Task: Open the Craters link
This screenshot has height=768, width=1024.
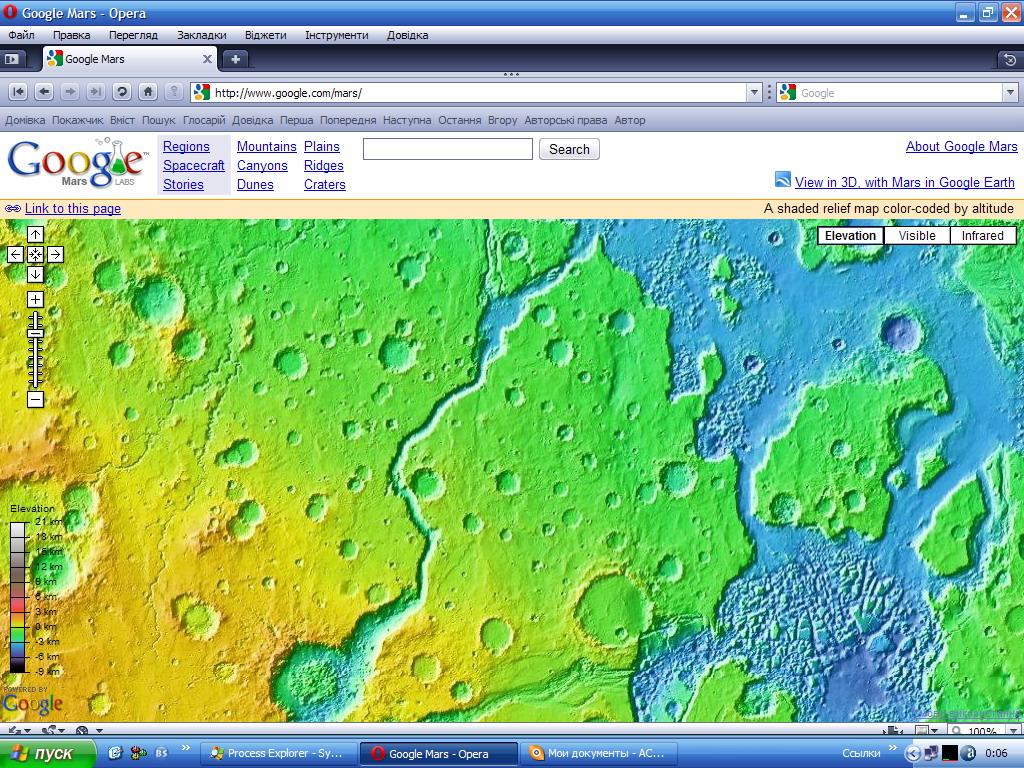Action: click(x=325, y=184)
